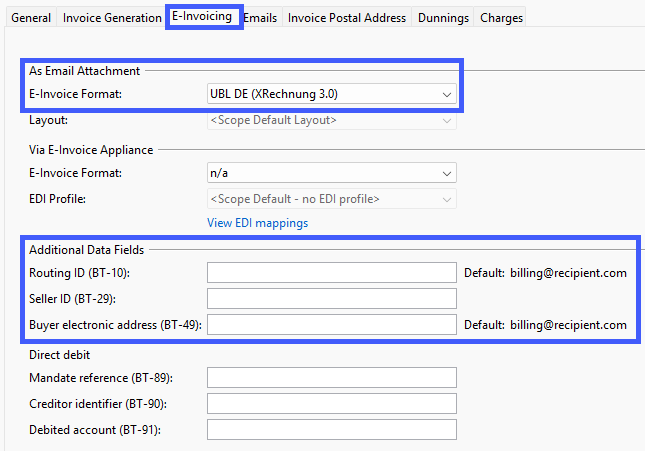Viewport: 645px width, 451px height.
Task: Focus the Routing ID (BT-10) field
Action: click(331, 273)
